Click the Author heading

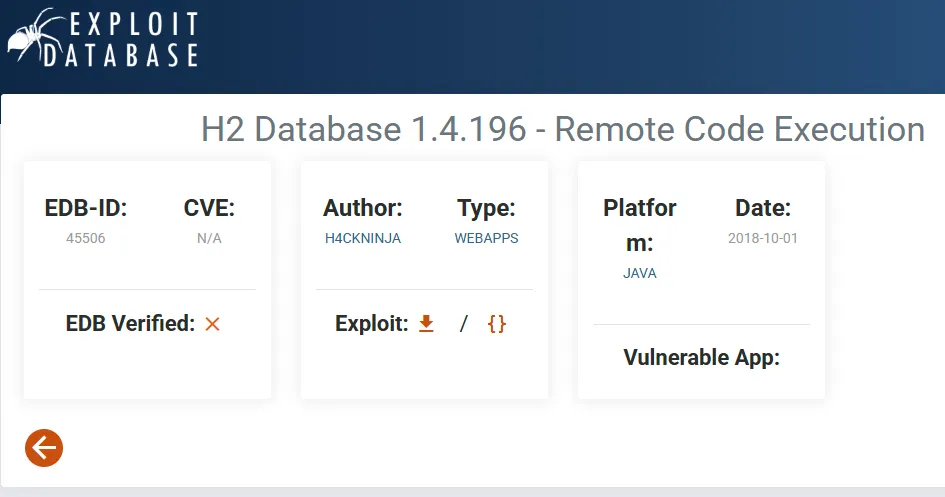[363, 208]
